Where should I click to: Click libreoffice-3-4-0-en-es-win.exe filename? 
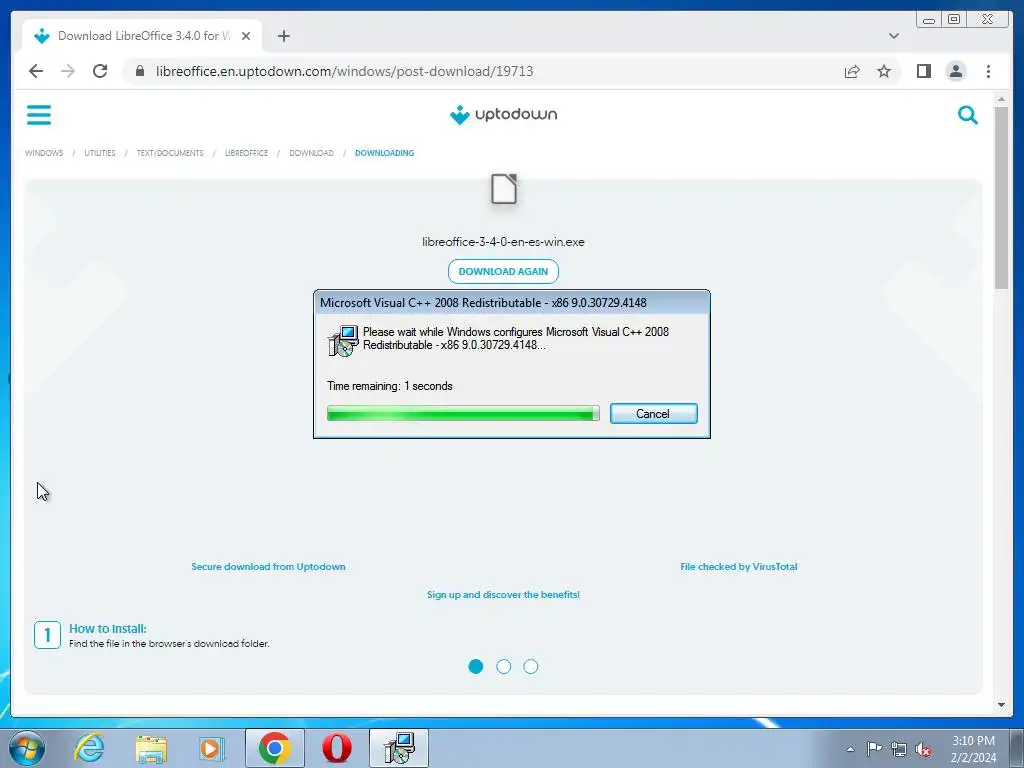[503, 242]
